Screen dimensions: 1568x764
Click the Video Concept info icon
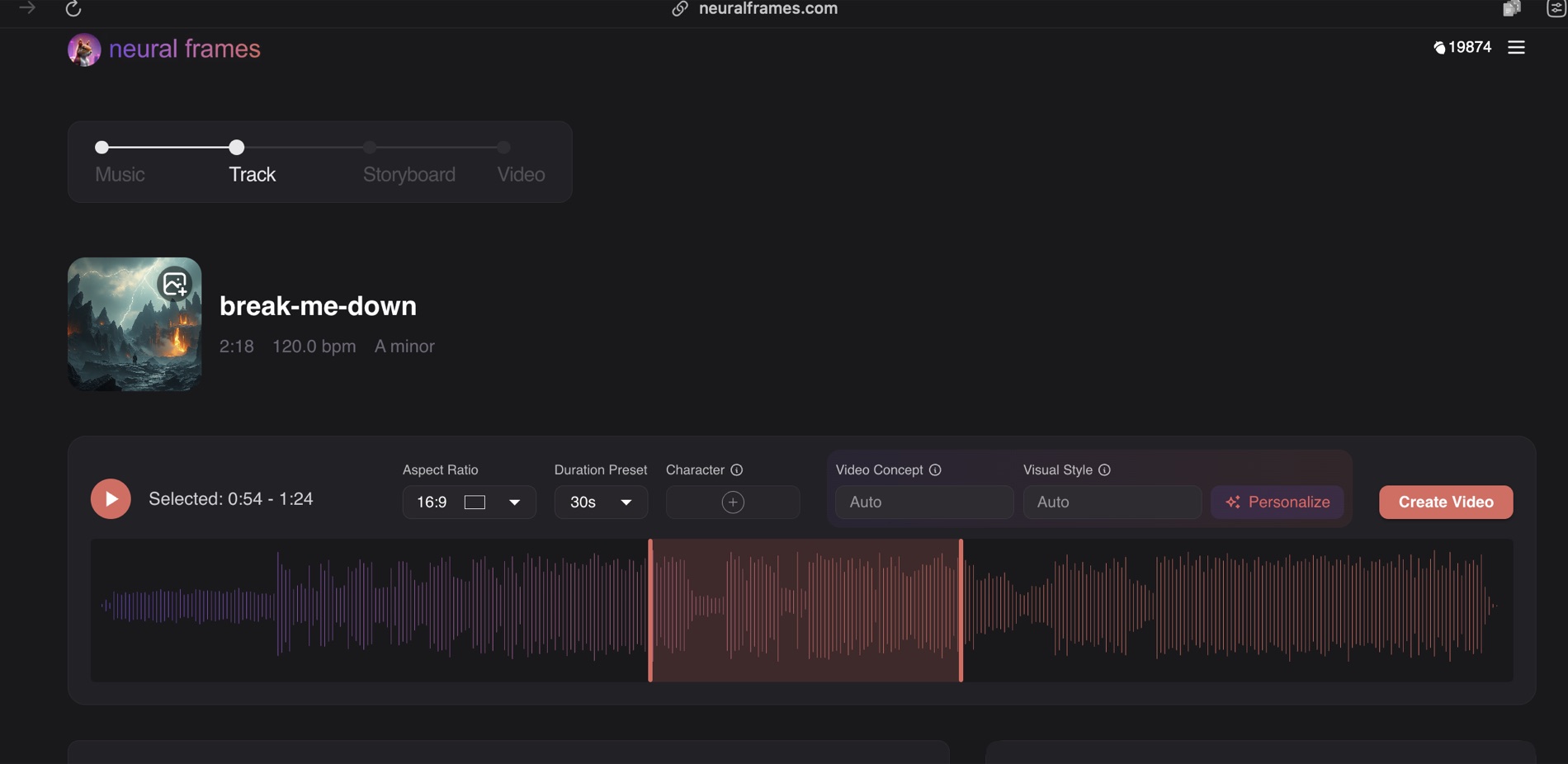(935, 470)
